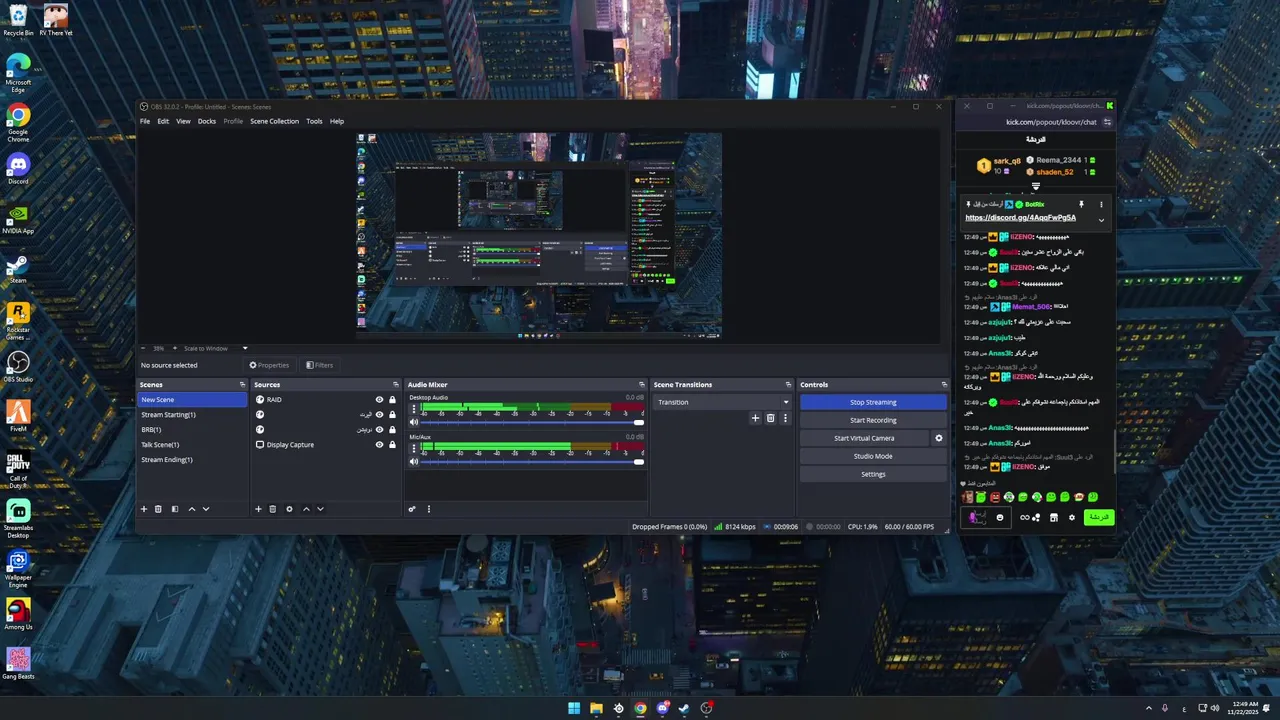Screen dimensions: 1280x720
Task: Click Stop Streaming button
Action: [873, 402]
